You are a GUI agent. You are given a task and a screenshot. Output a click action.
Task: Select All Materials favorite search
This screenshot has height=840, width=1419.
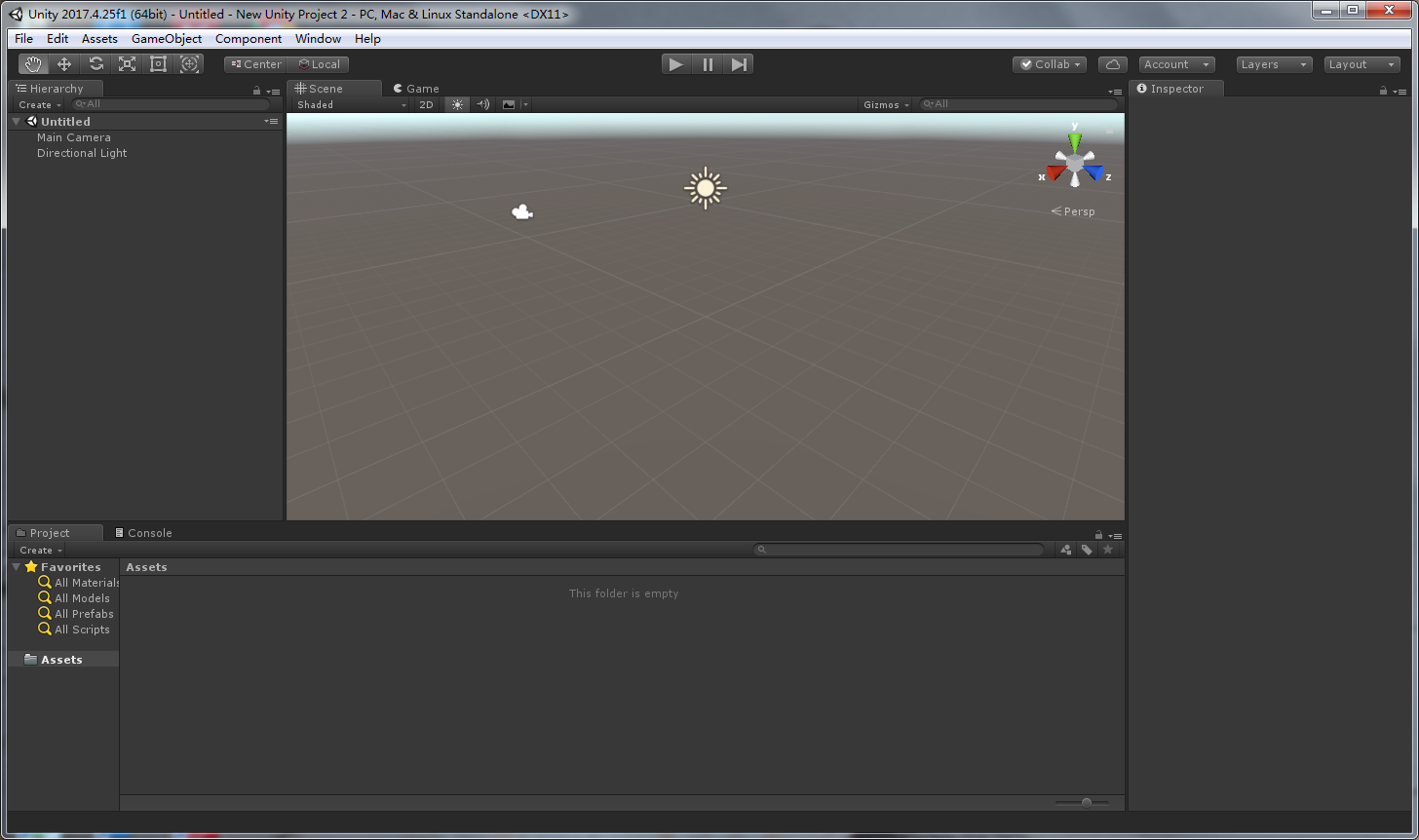pos(78,583)
